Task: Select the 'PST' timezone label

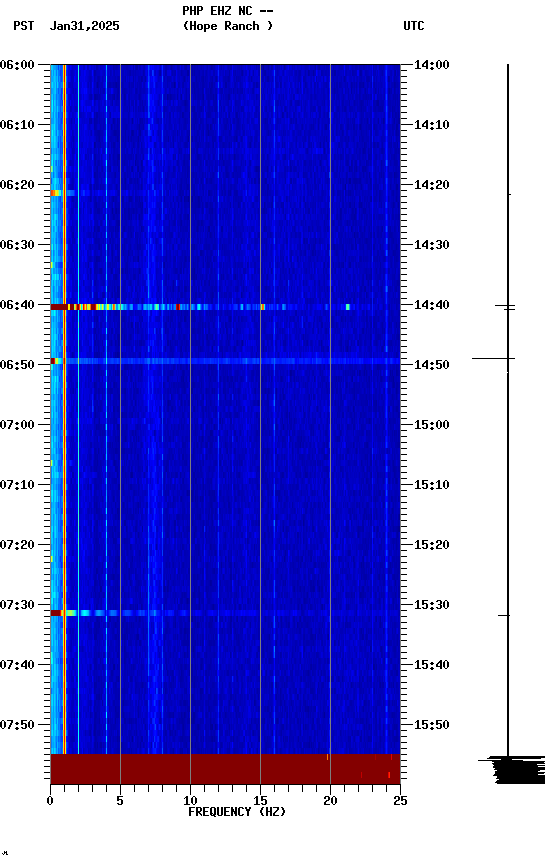Action: [x=24, y=26]
